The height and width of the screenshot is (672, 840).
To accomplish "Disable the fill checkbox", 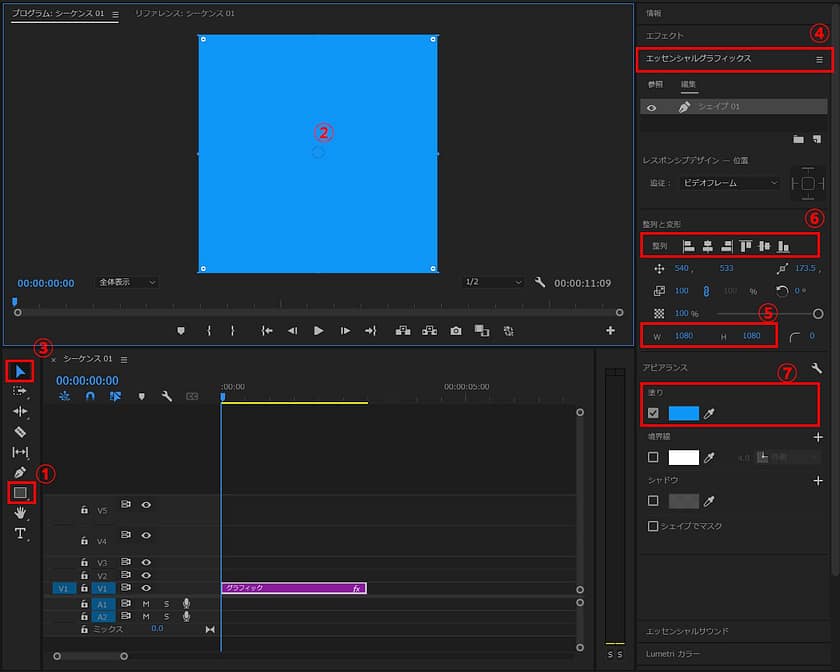I will [653, 413].
